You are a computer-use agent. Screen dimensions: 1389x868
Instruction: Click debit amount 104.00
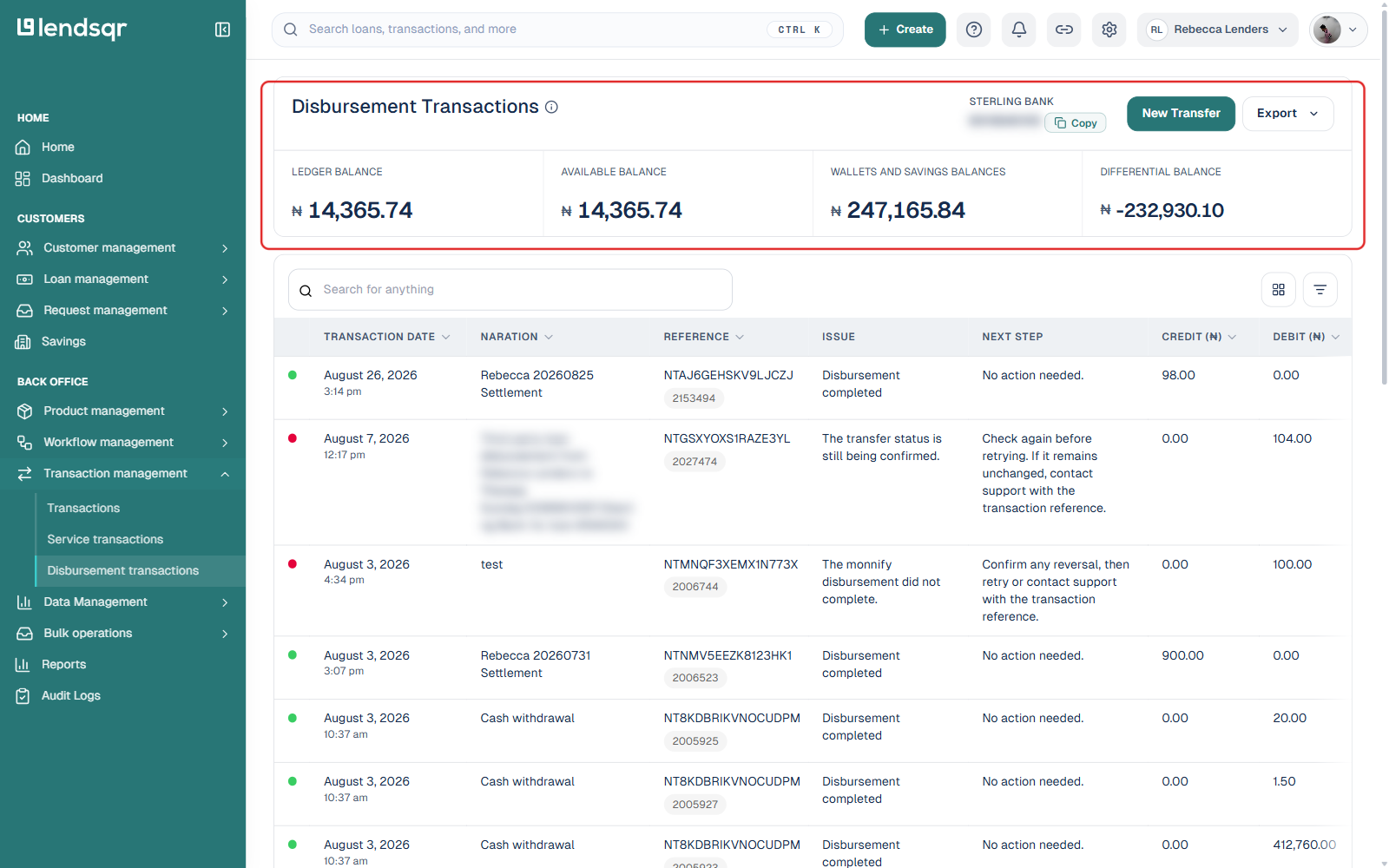(x=1292, y=439)
